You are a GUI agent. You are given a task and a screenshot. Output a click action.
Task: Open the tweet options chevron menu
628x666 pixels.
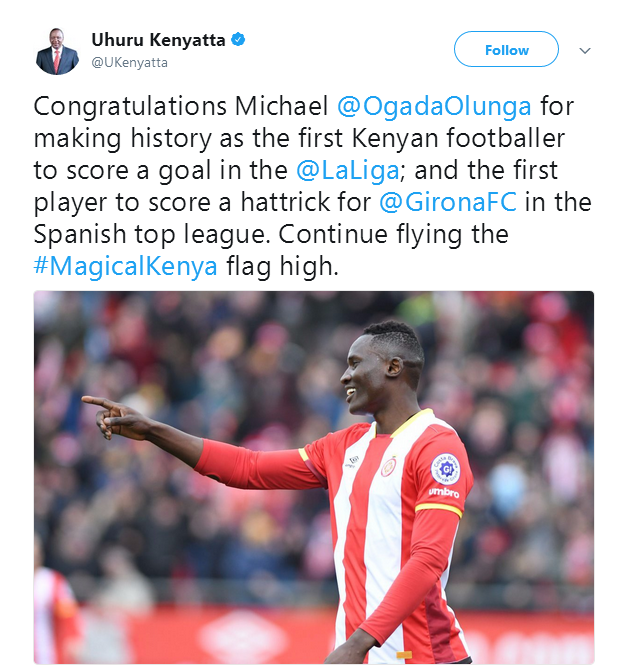click(585, 51)
